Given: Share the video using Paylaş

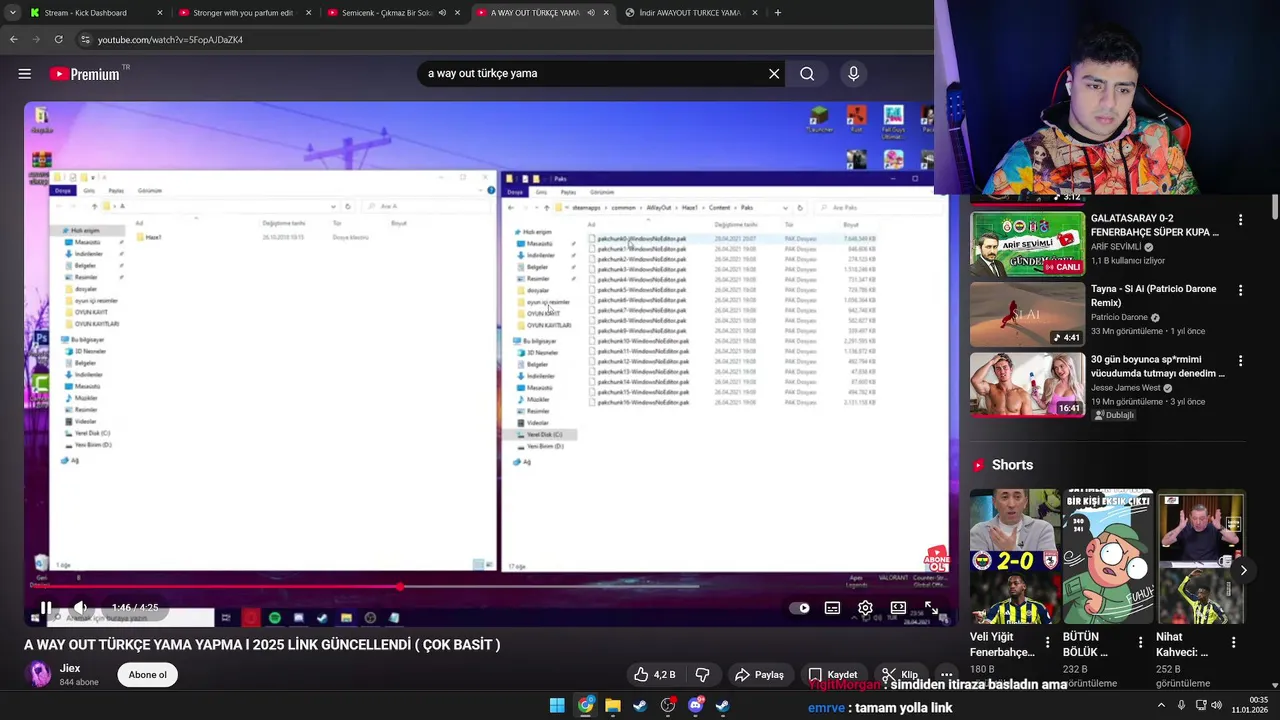Looking at the screenshot, I should coord(759,675).
